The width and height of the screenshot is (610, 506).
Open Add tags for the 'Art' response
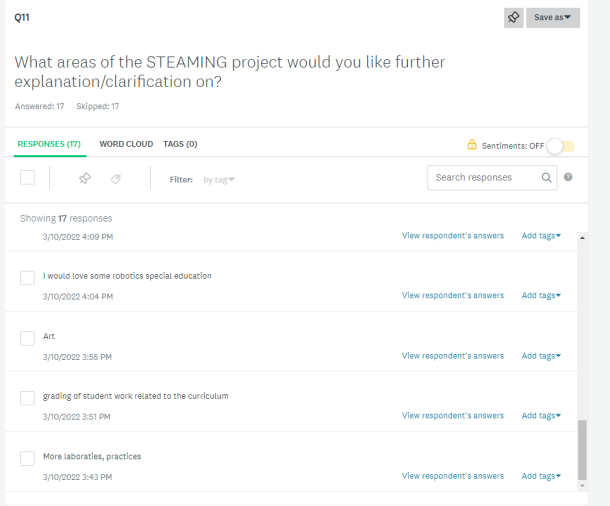coord(541,356)
